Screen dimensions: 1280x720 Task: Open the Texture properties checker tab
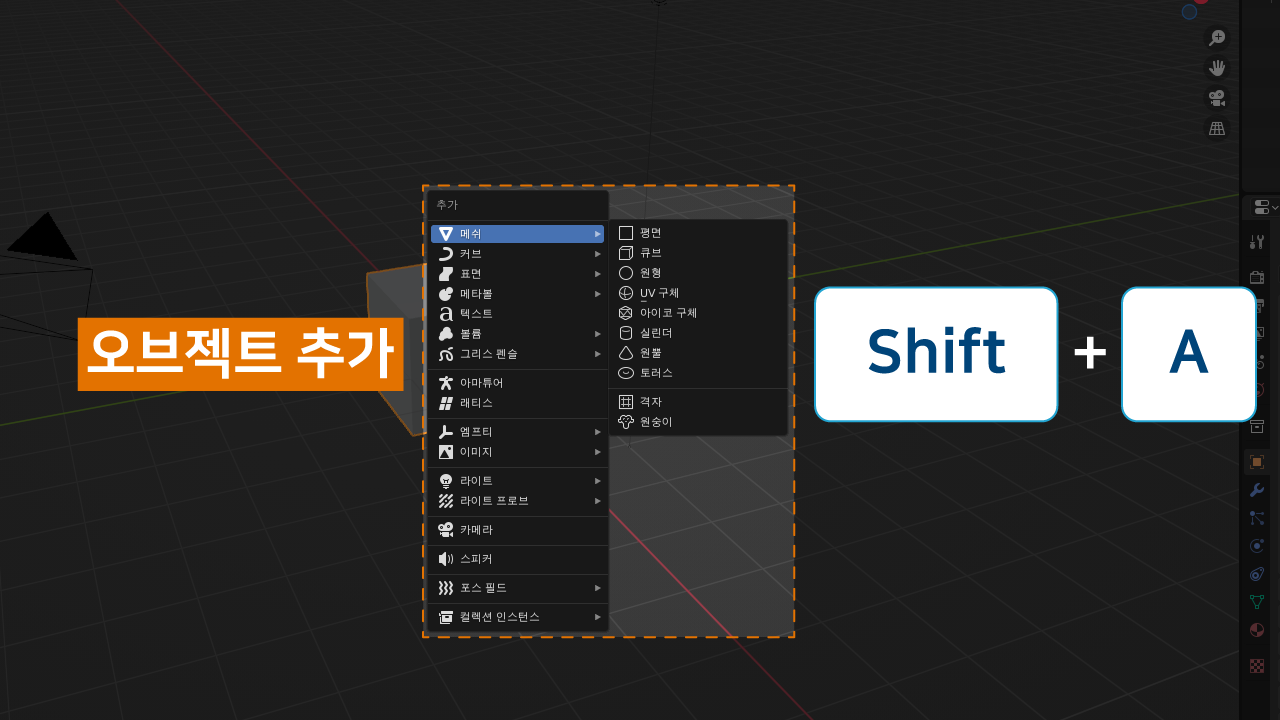pos(1257,666)
